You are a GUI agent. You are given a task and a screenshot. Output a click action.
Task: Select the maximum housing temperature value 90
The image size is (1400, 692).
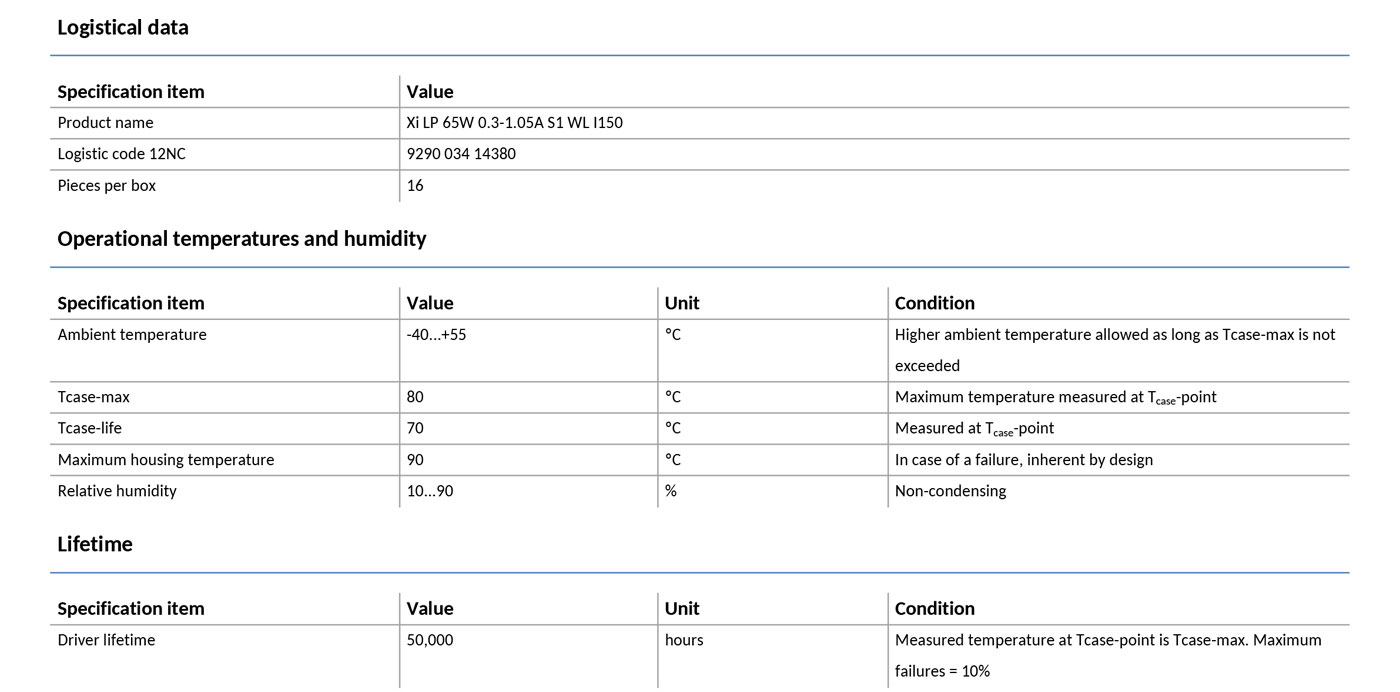pos(415,460)
